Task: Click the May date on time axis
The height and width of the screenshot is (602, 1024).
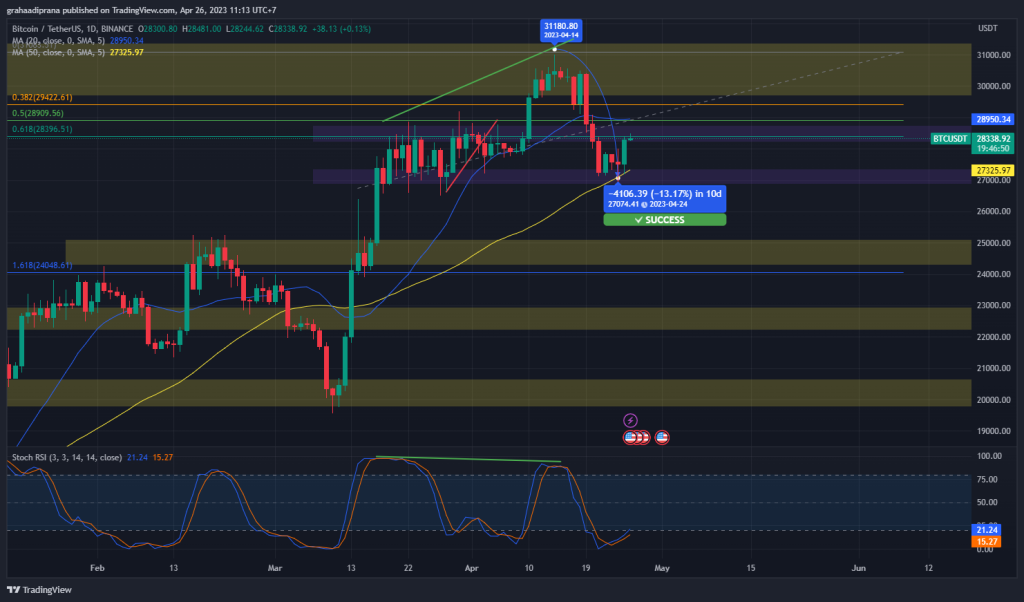Action: pyautogui.click(x=662, y=568)
